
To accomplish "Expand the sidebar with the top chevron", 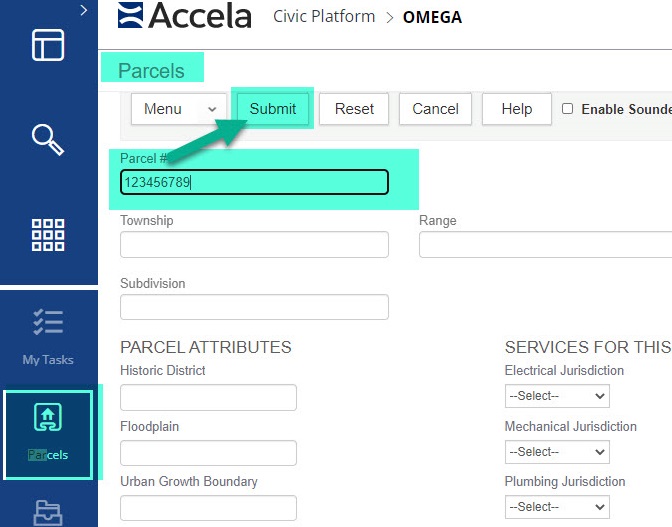I will pos(83,10).
